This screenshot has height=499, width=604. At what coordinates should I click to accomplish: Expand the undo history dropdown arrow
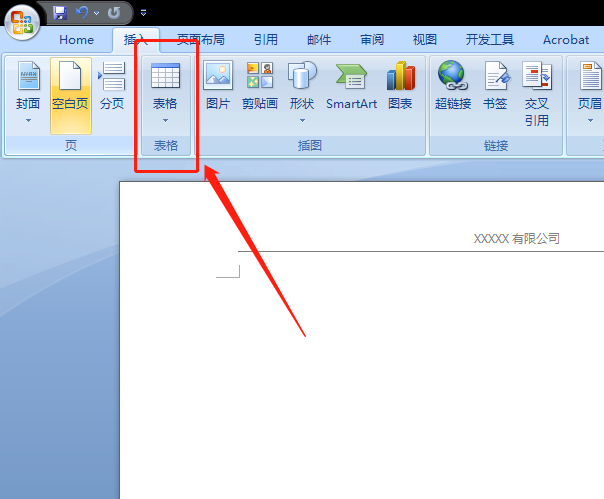pos(96,13)
